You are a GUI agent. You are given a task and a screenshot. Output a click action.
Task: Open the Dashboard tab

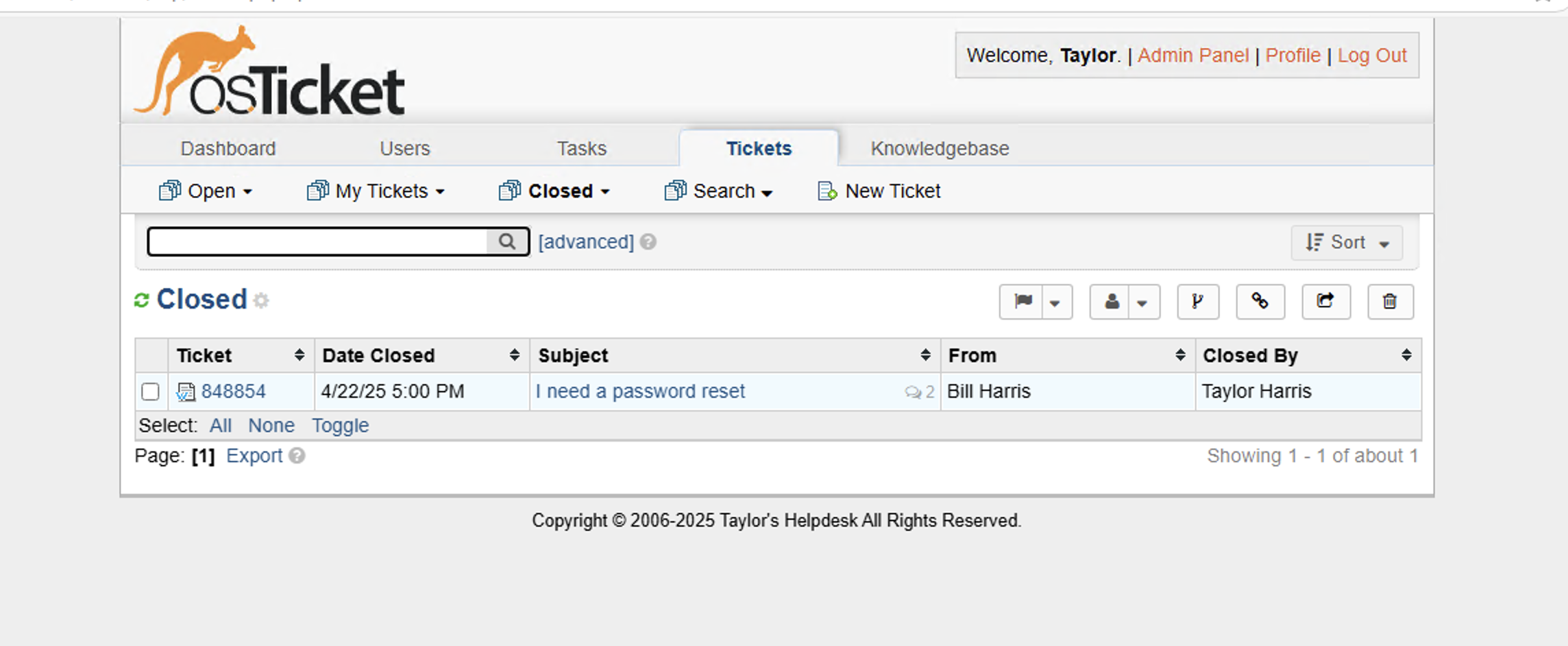tap(228, 148)
